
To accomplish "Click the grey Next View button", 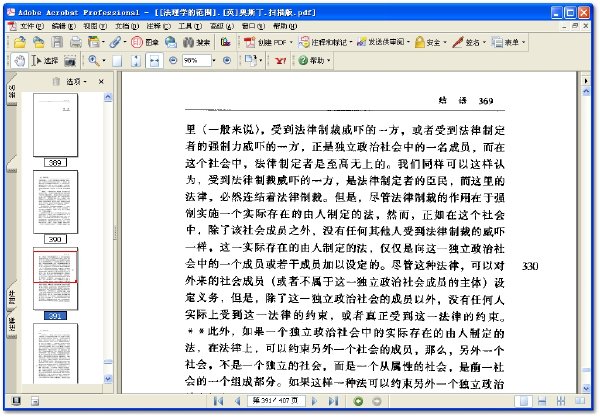I will 377,401.
